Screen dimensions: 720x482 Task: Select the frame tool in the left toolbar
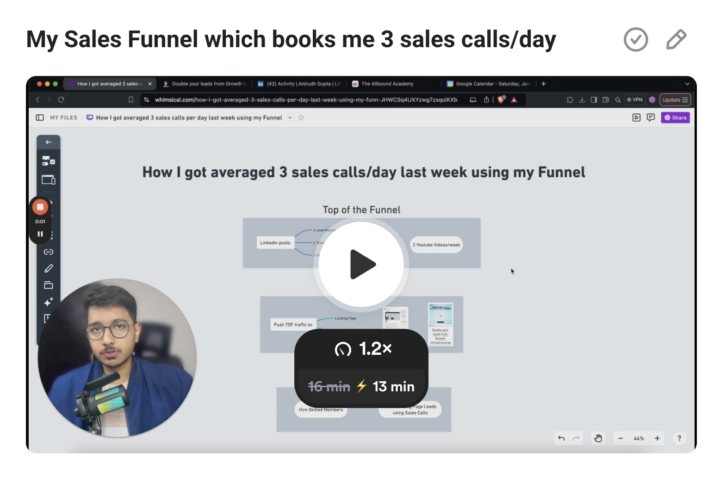pyautogui.click(x=48, y=180)
